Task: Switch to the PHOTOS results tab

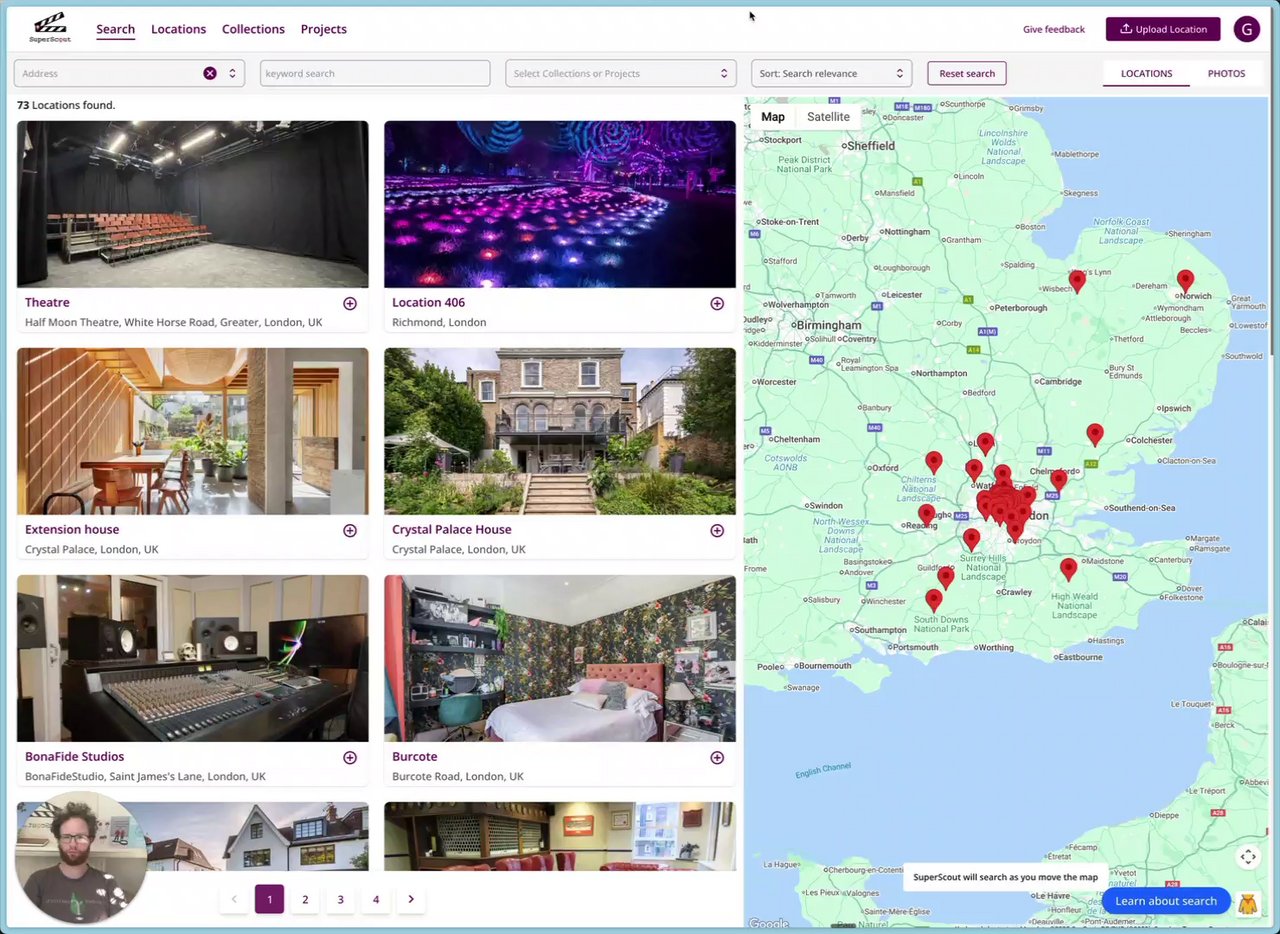Action: pyautogui.click(x=1226, y=73)
